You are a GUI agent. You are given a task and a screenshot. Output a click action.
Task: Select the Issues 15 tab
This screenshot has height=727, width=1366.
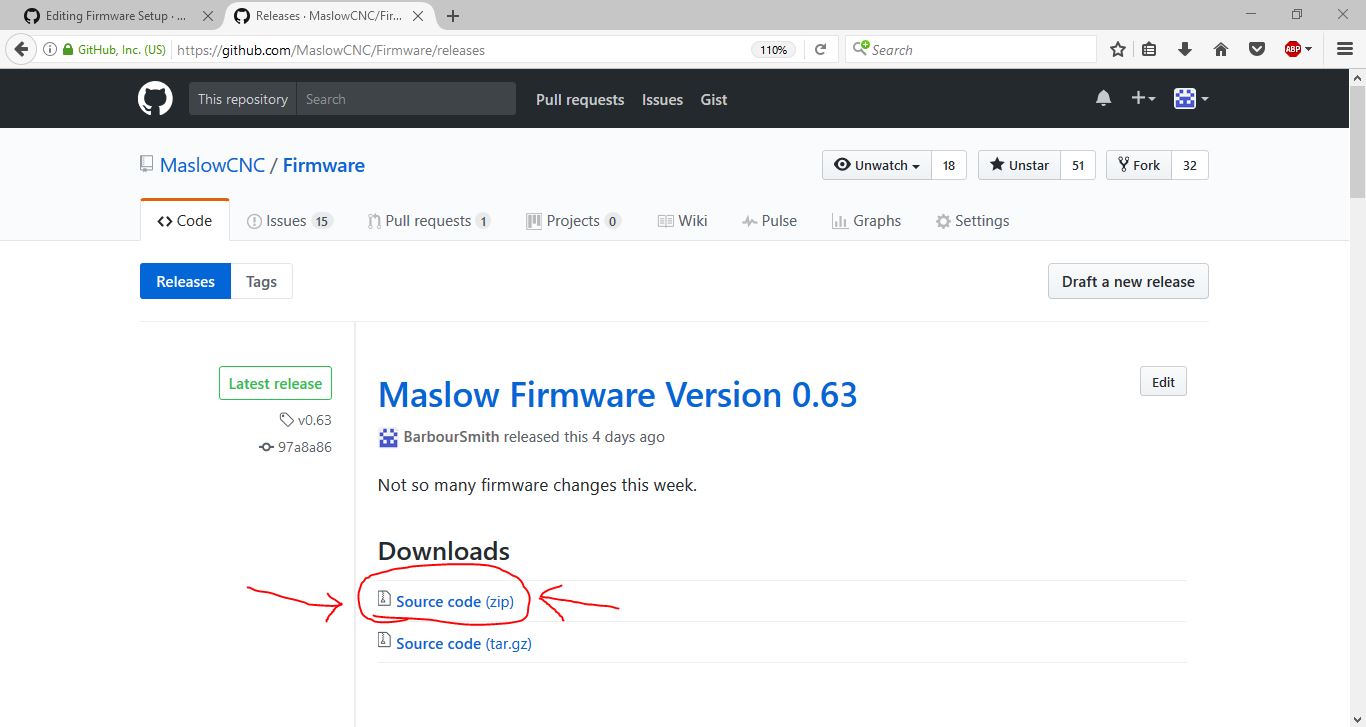(x=290, y=221)
